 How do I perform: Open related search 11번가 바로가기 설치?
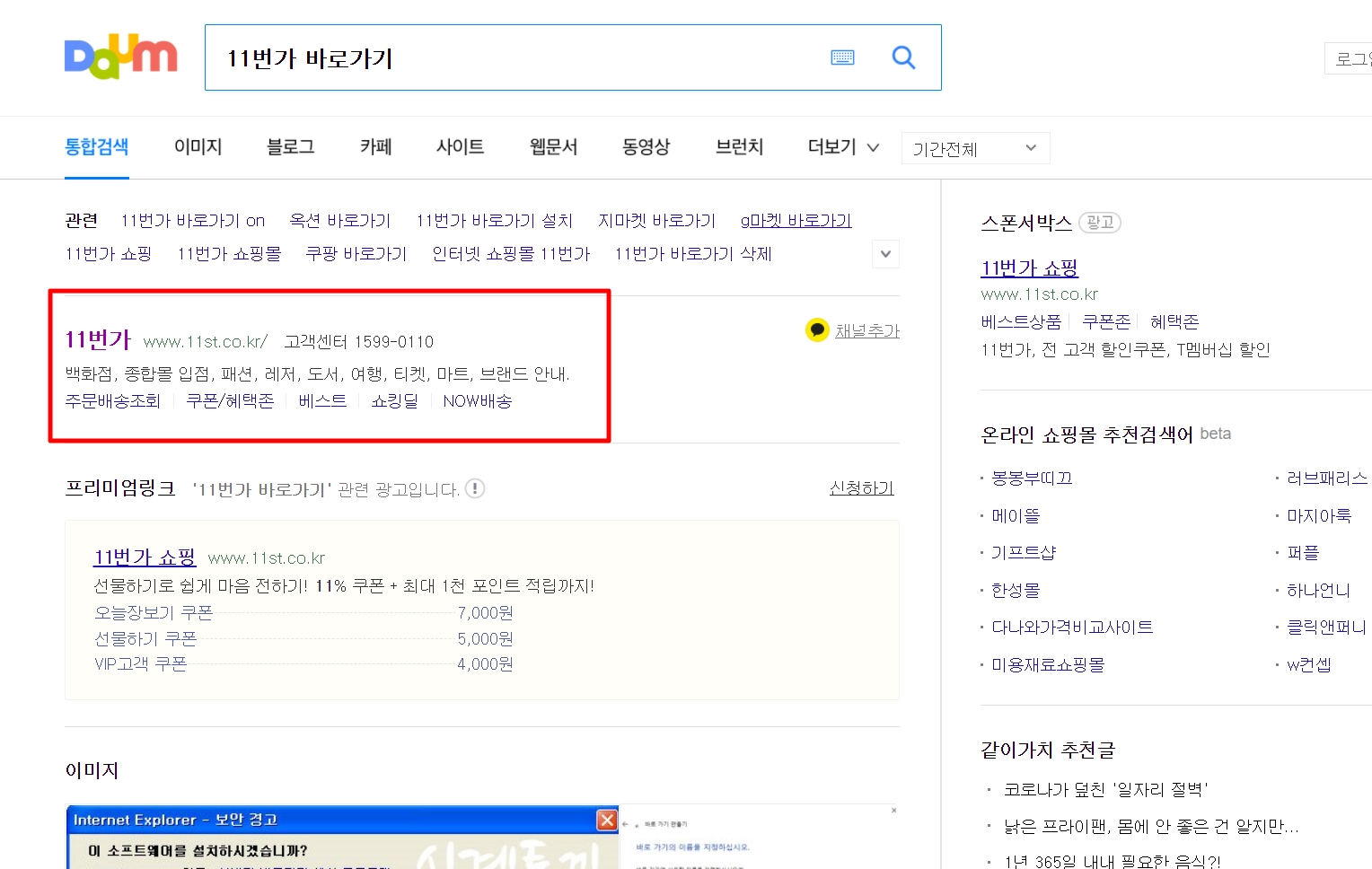494,220
